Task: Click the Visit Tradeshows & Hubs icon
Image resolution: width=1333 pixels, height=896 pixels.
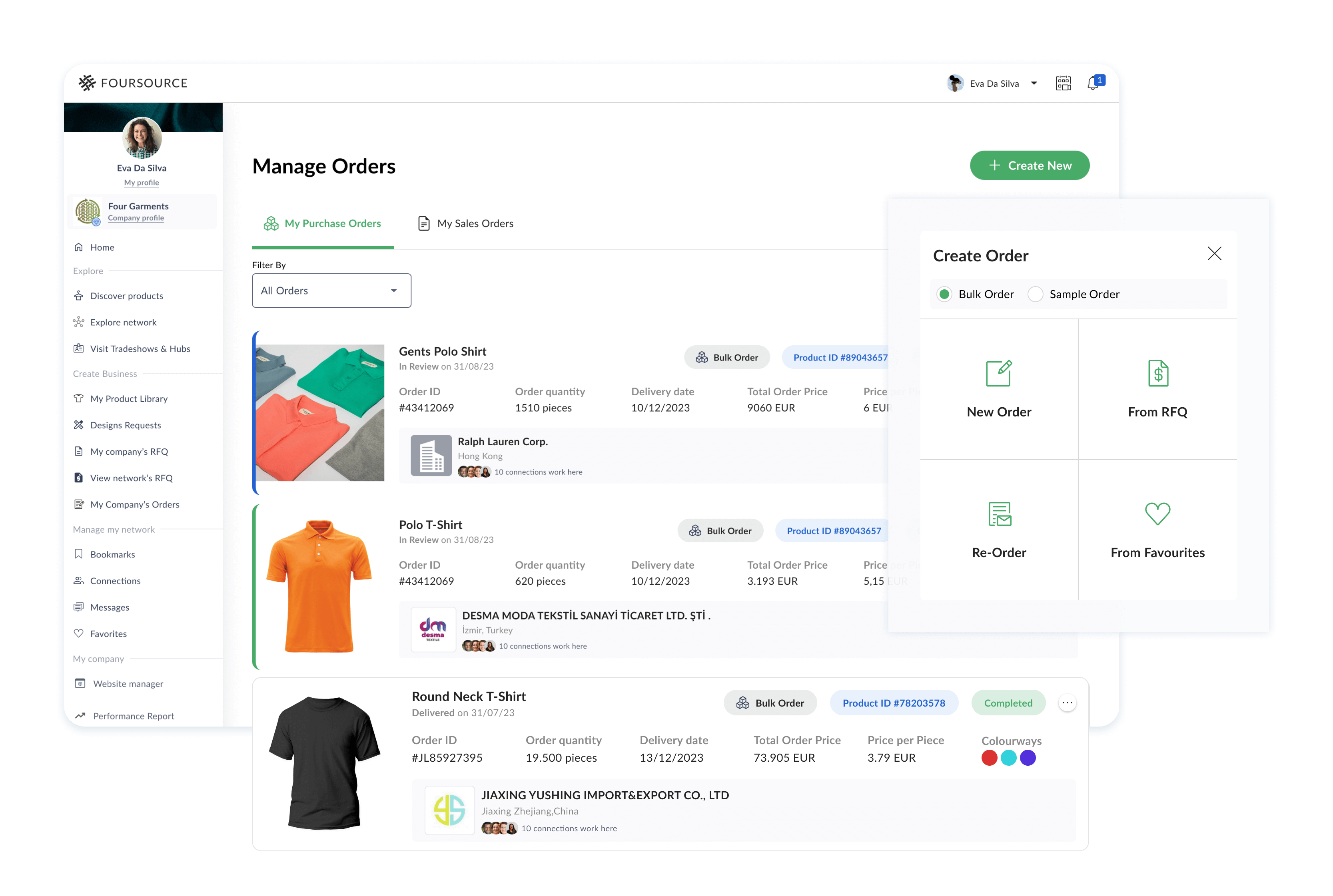Action: (x=80, y=348)
